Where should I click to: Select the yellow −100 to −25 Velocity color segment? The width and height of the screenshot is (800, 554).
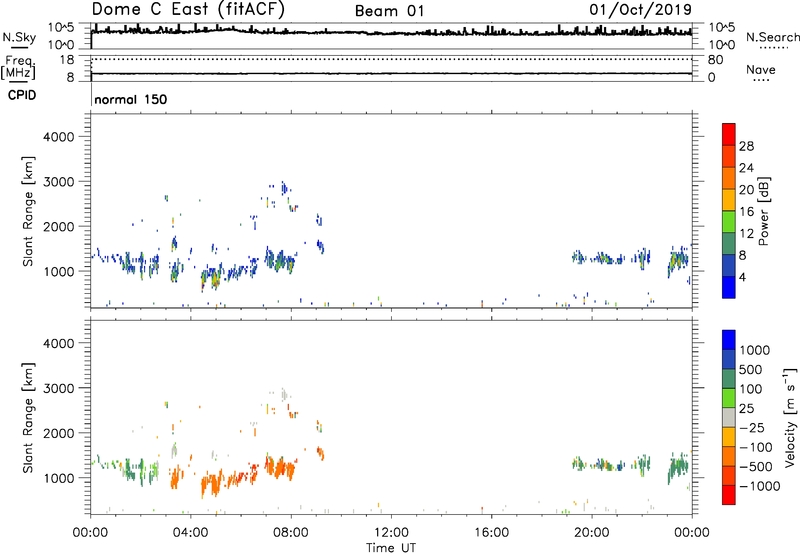[729, 437]
